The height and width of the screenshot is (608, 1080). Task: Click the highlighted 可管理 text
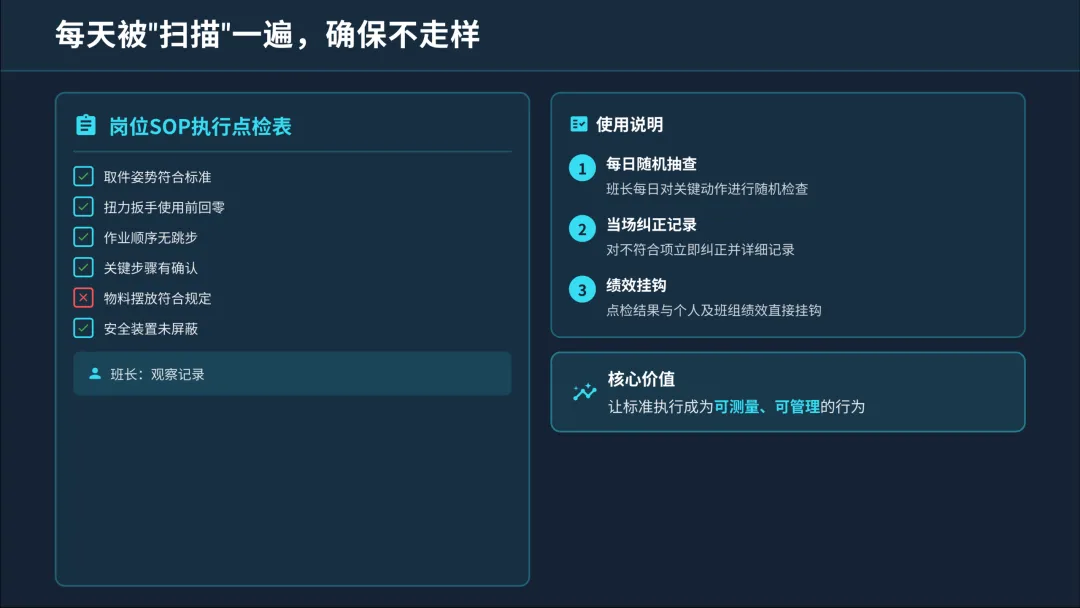point(797,406)
